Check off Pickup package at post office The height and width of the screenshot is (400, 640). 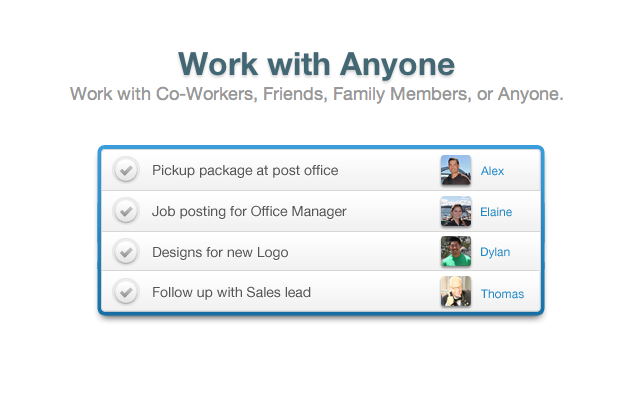125,171
